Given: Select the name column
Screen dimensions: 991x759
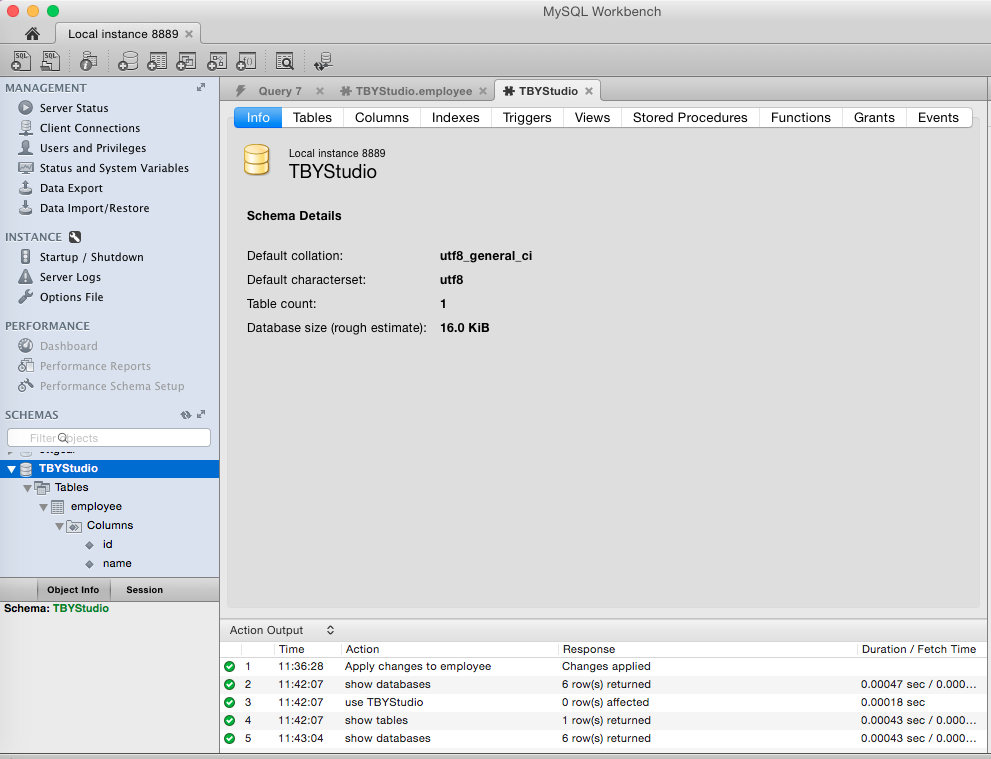Looking at the screenshot, I should pos(117,563).
